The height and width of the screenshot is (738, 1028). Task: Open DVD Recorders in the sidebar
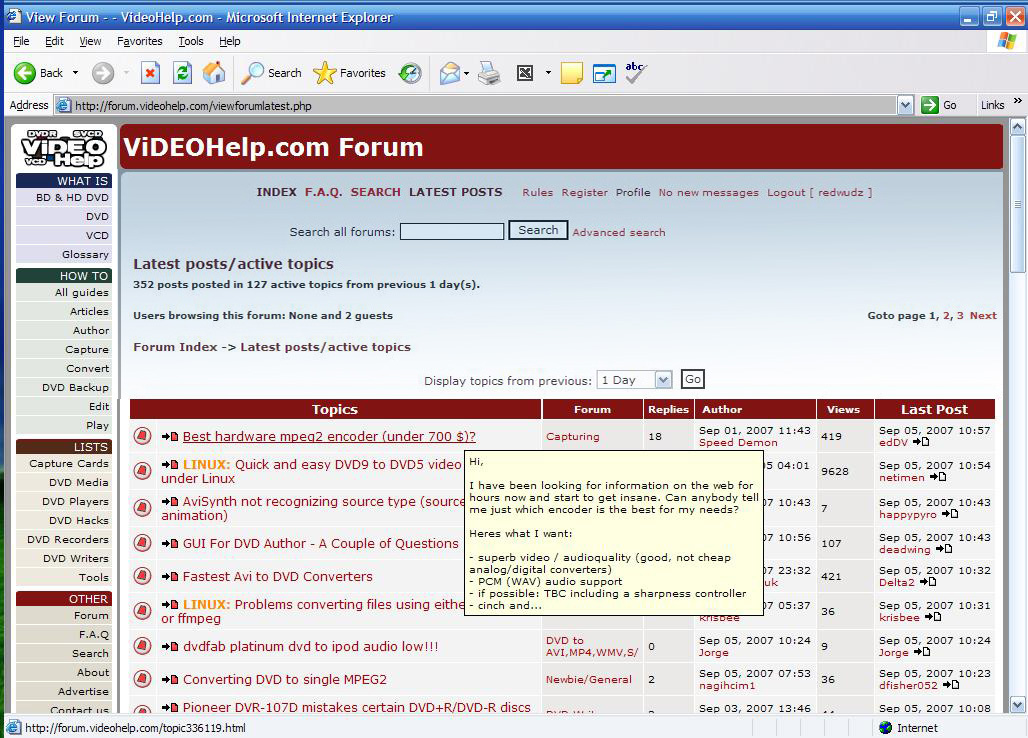point(68,539)
